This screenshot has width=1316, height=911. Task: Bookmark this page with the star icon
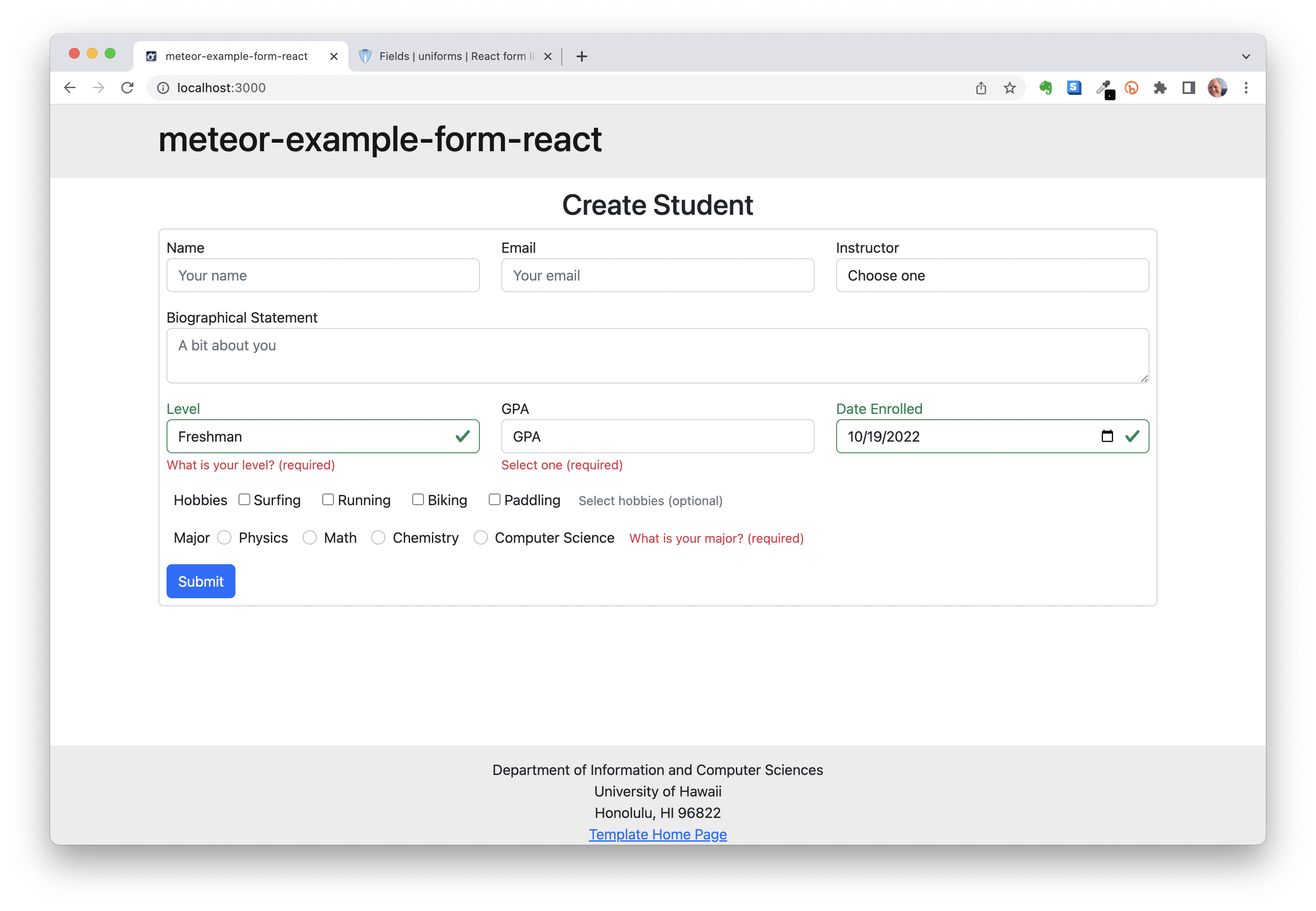[x=1009, y=88]
